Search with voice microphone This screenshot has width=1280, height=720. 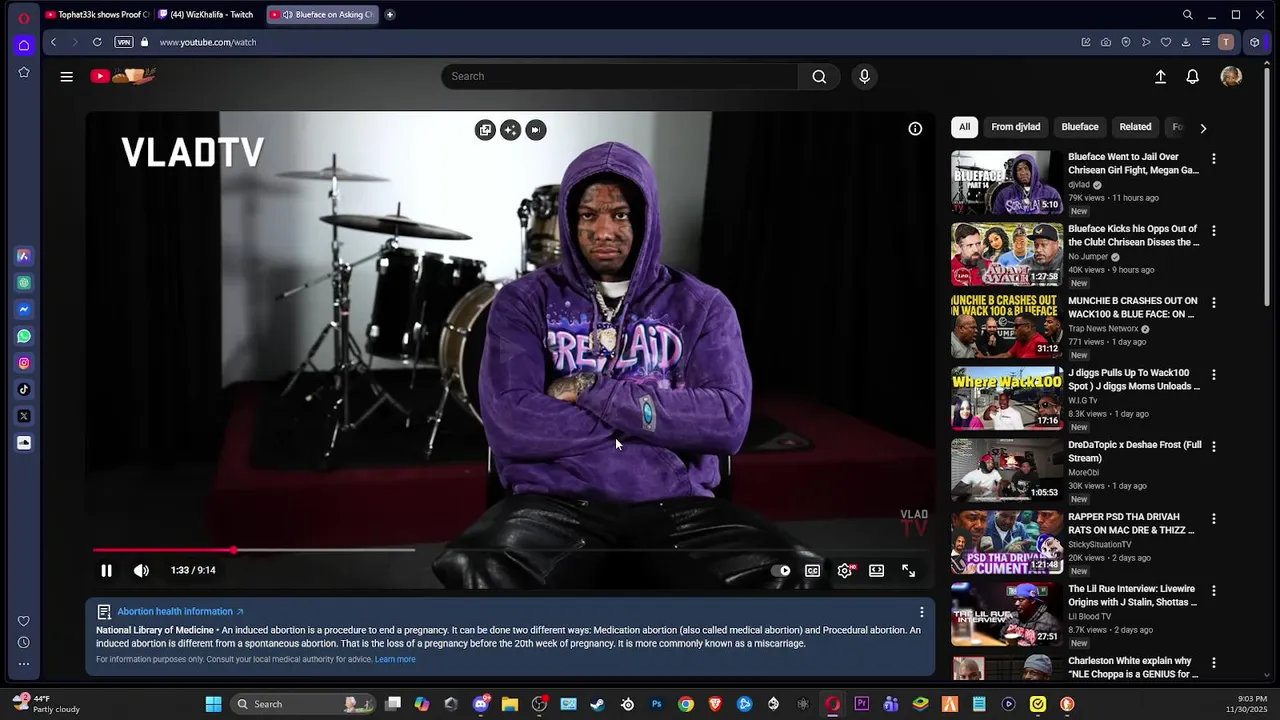point(865,76)
